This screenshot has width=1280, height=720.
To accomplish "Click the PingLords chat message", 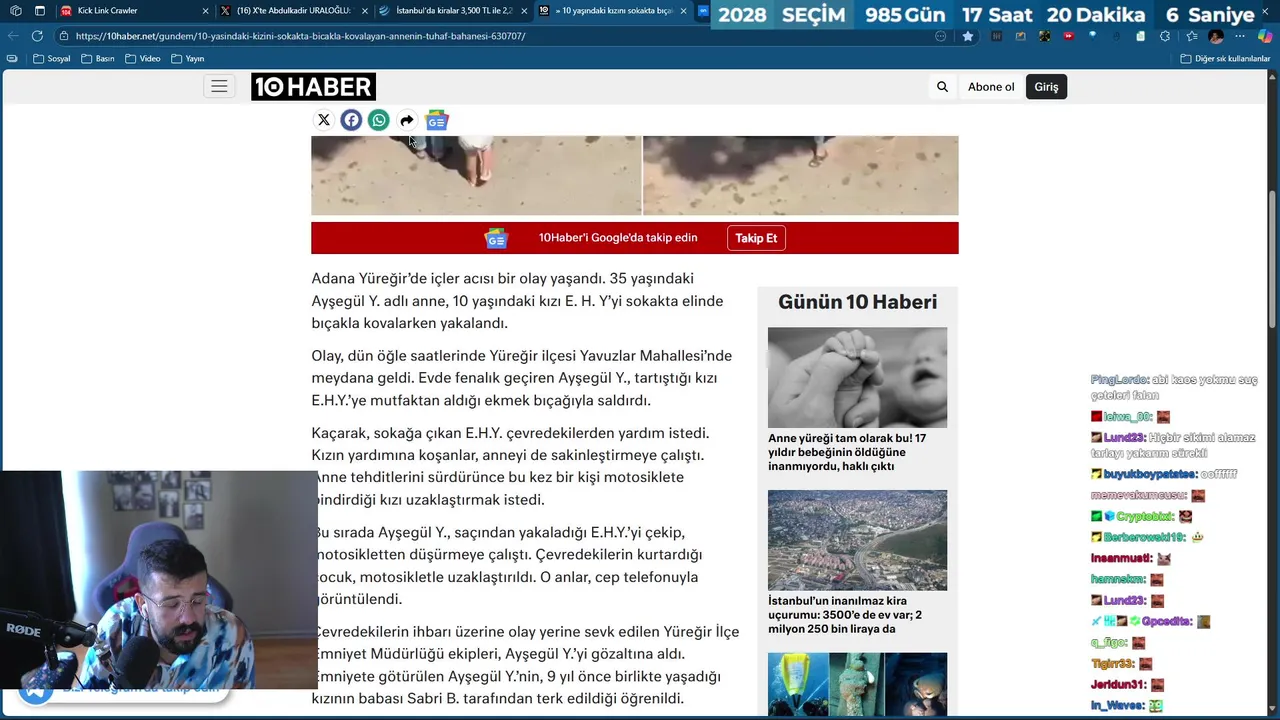I will coord(1174,387).
